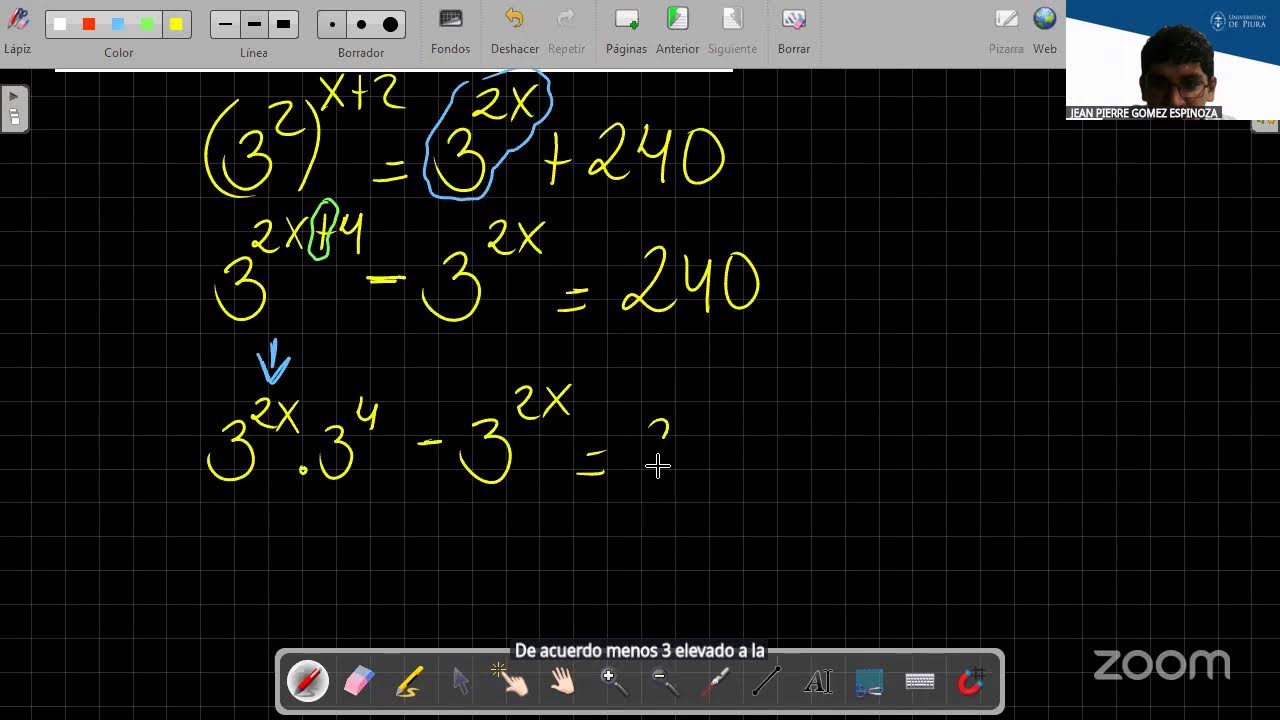Pick the green pen color

(x=147, y=24)
